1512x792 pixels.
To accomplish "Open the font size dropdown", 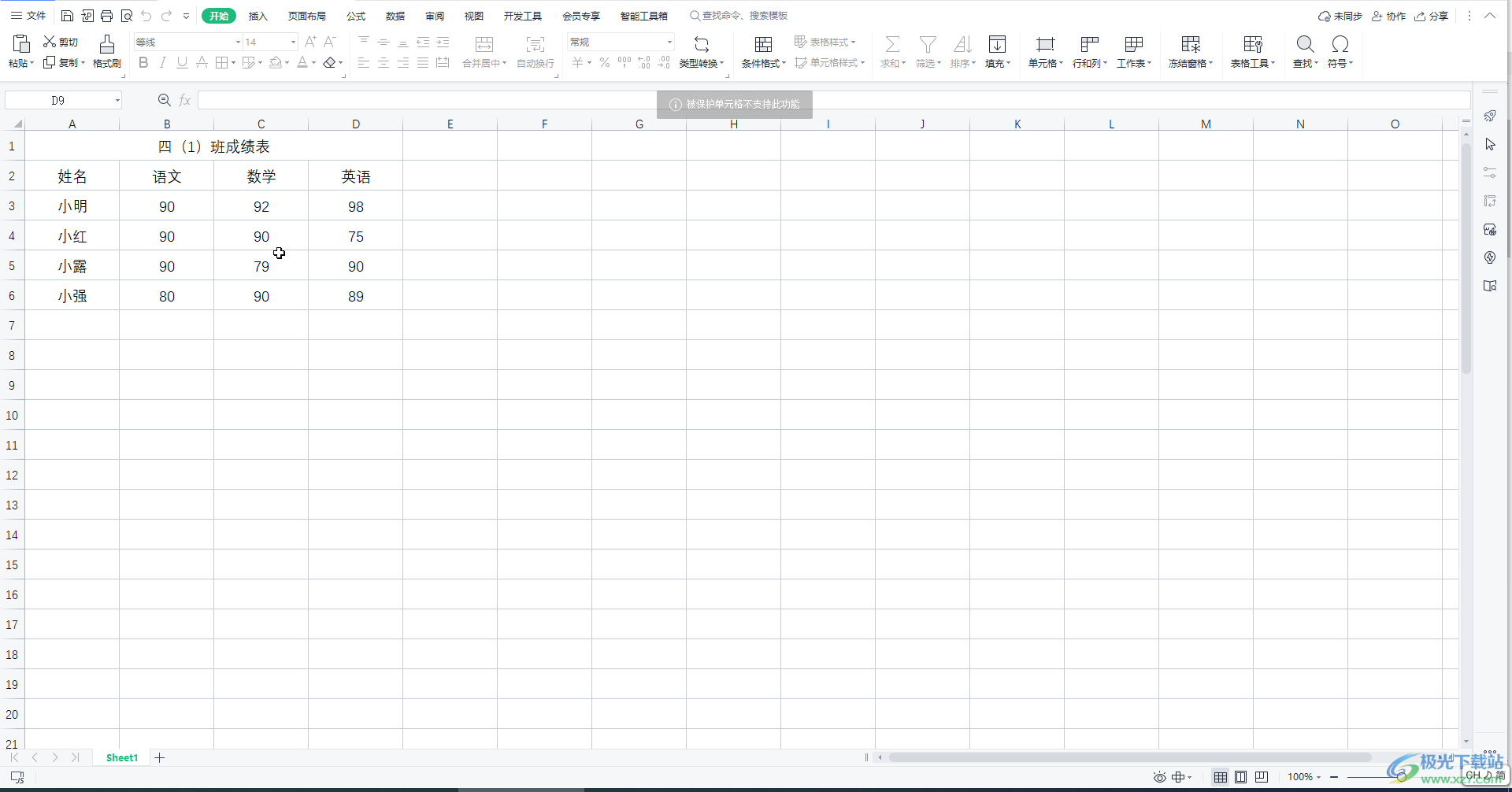I will coord(293,42).
